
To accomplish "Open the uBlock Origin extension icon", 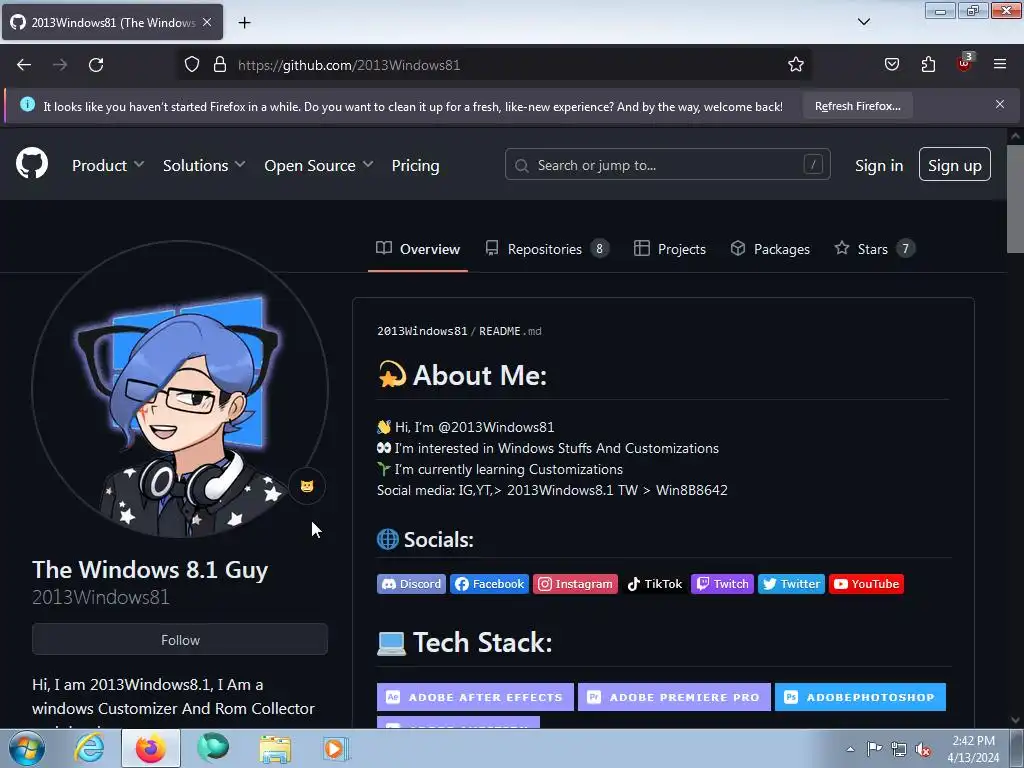I will point(964,63).
